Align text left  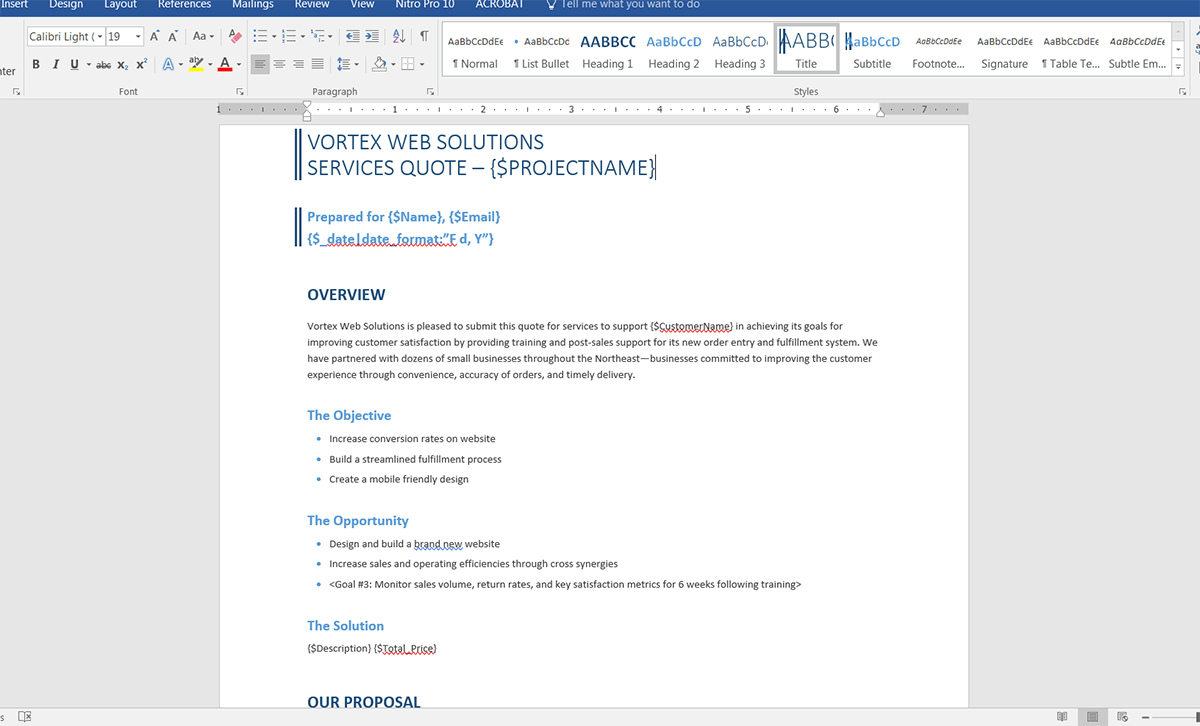pos(260,65)
